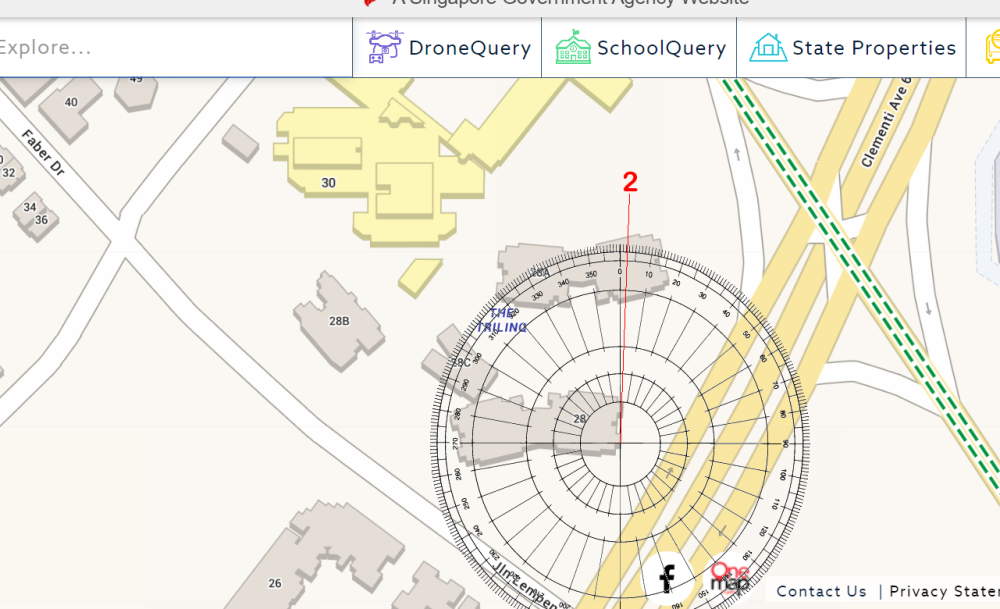
Task: Click the house icon in State Properties
Action: coord(767,47)
